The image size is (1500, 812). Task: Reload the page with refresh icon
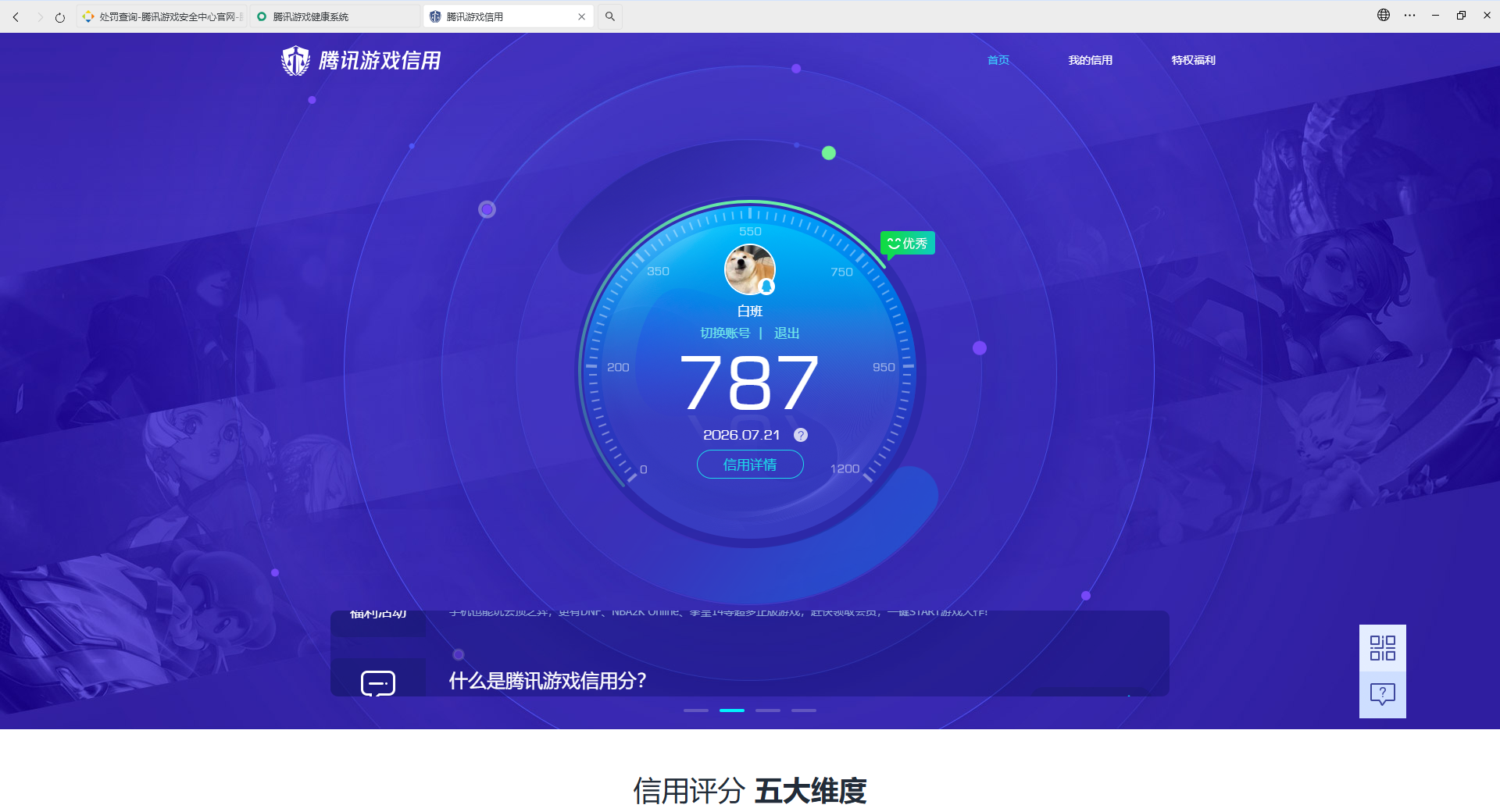(x=60, y=16)
